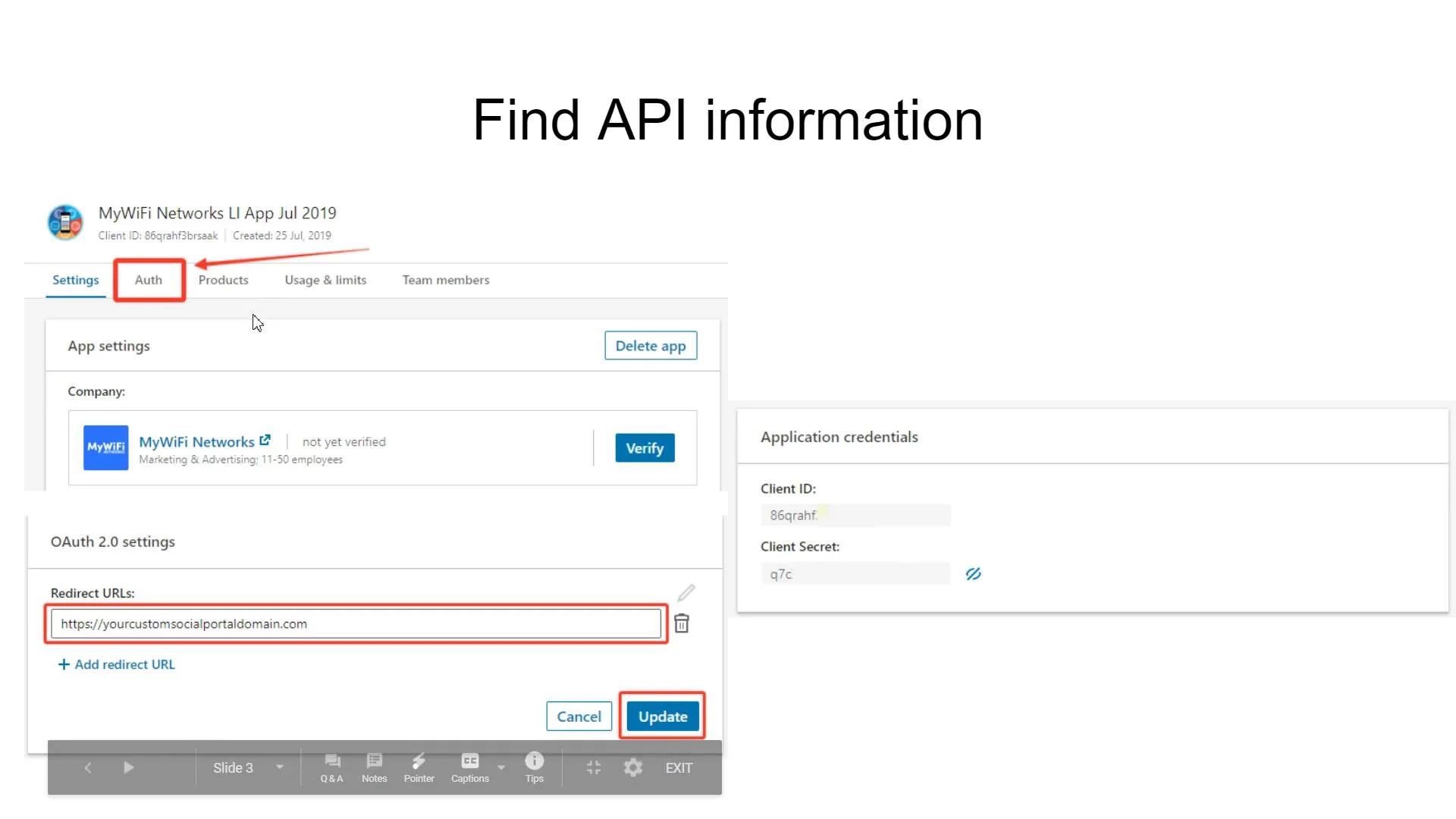Click the 'not yet verified' status text
This screenshot has height=819, width=1456.
[344, 441]
